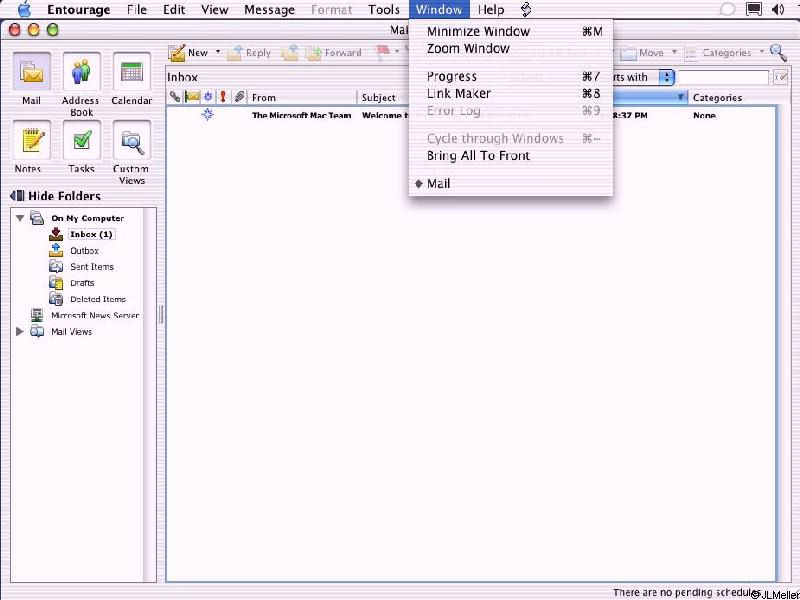Open the Notes view icon
The width and height of the screenshot is (800, 600).
point(31,141)
